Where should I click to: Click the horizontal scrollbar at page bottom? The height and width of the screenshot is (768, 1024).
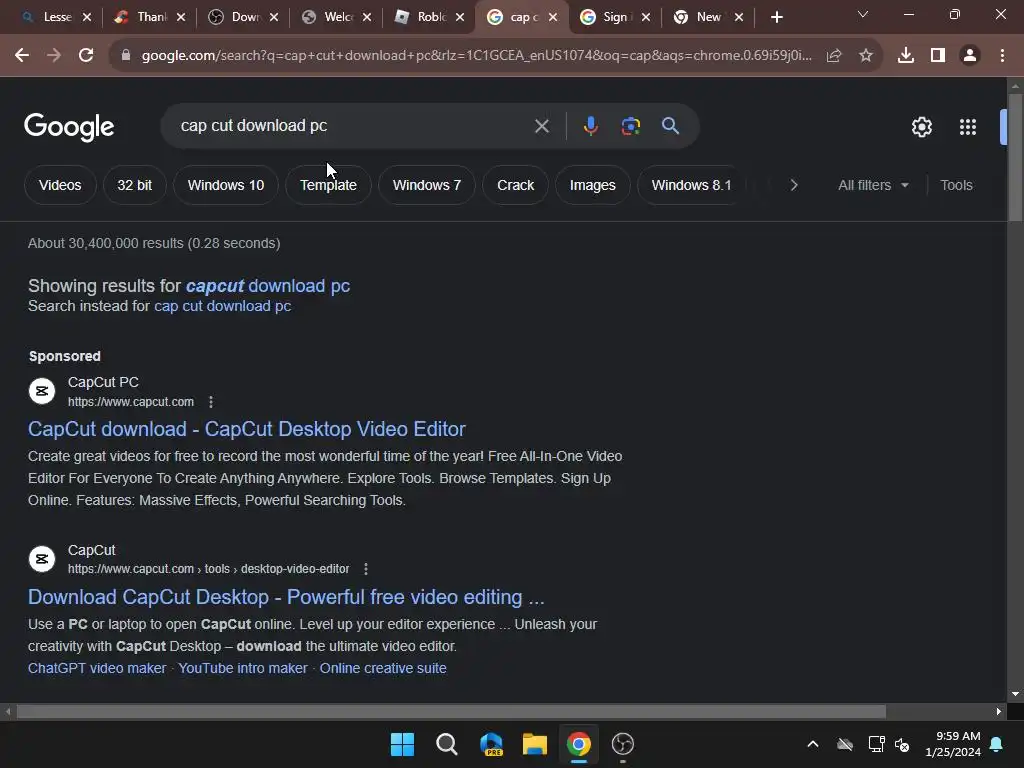click(451, 711)
